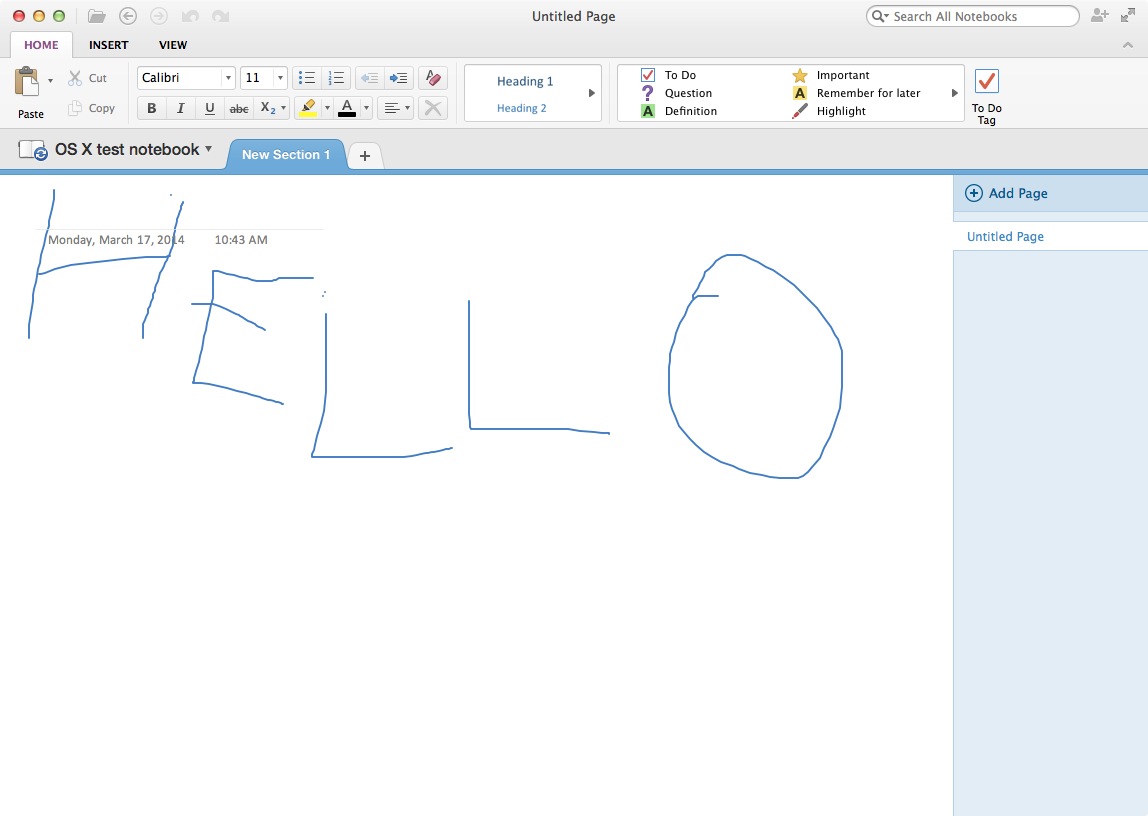Select the Untitled Page in the page list
Image resolution: width=1148 pixels, height=816 pixels.
click(x=1004, y=236)
